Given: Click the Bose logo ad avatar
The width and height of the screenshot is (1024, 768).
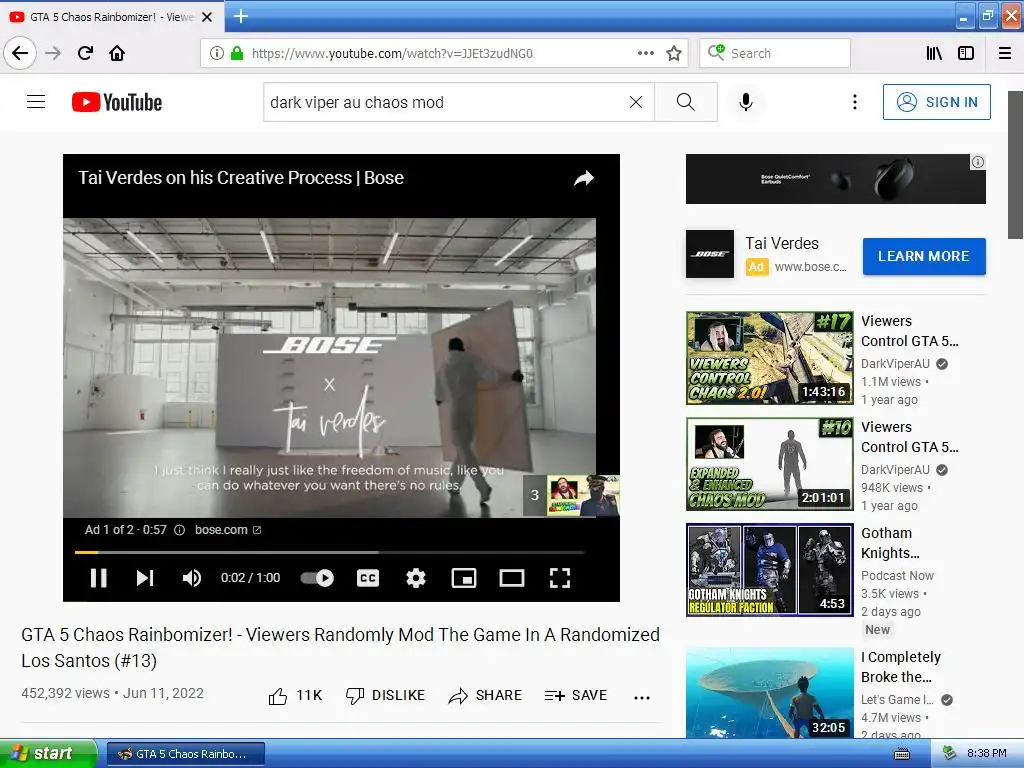Looking at the screenshot, I should point(710,254).
